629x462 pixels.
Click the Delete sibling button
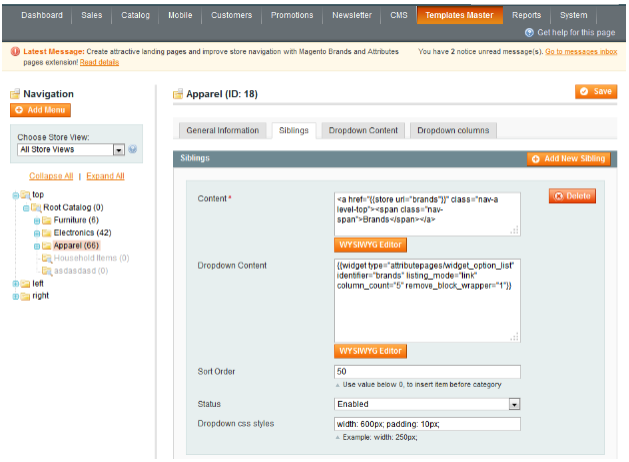click(x=572, y=196)
